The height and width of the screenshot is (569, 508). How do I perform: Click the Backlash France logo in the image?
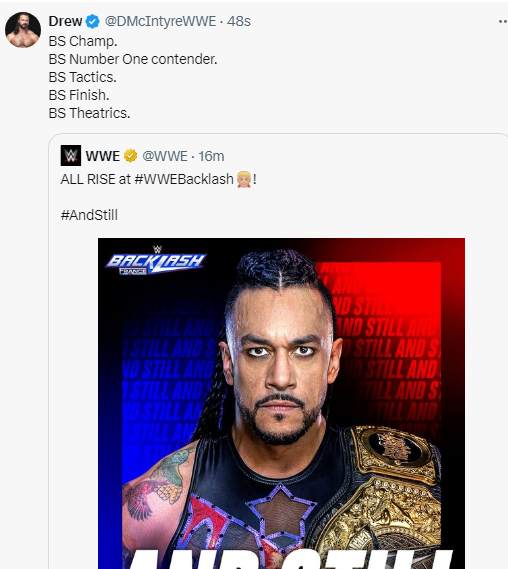click(x=156, y=261)
